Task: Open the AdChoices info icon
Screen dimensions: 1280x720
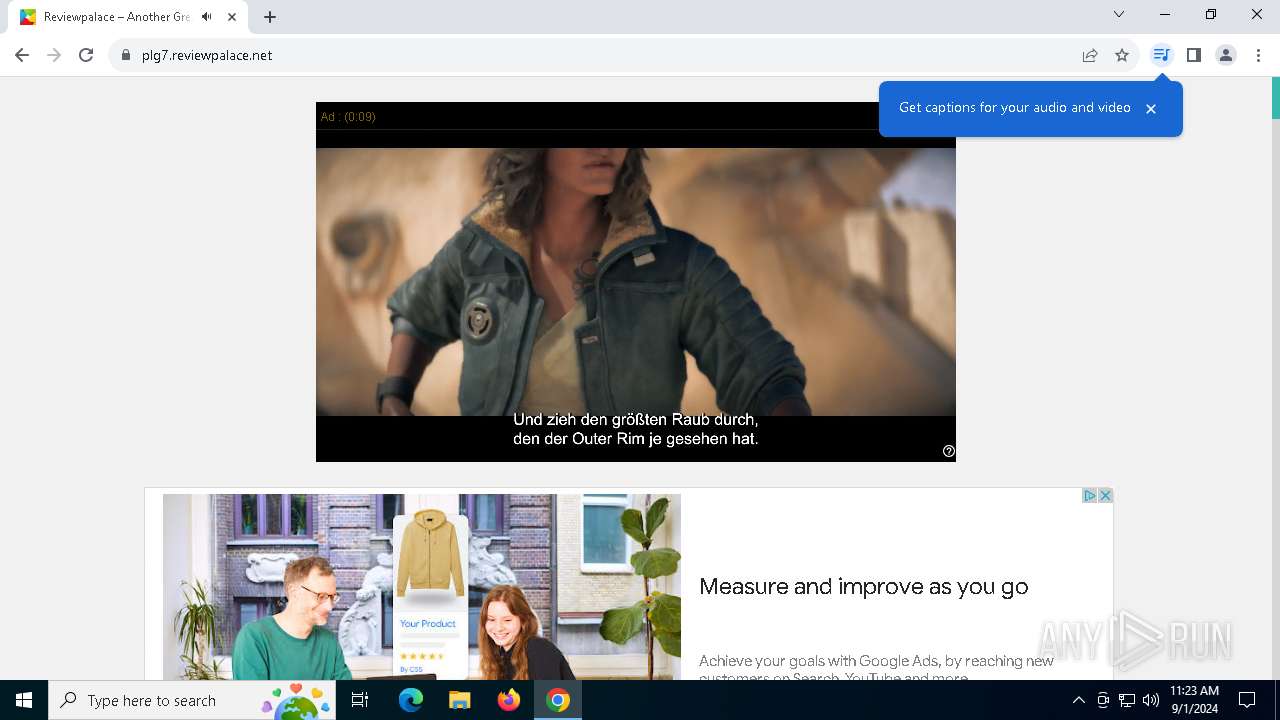Action: click(x=1090, y=496)
